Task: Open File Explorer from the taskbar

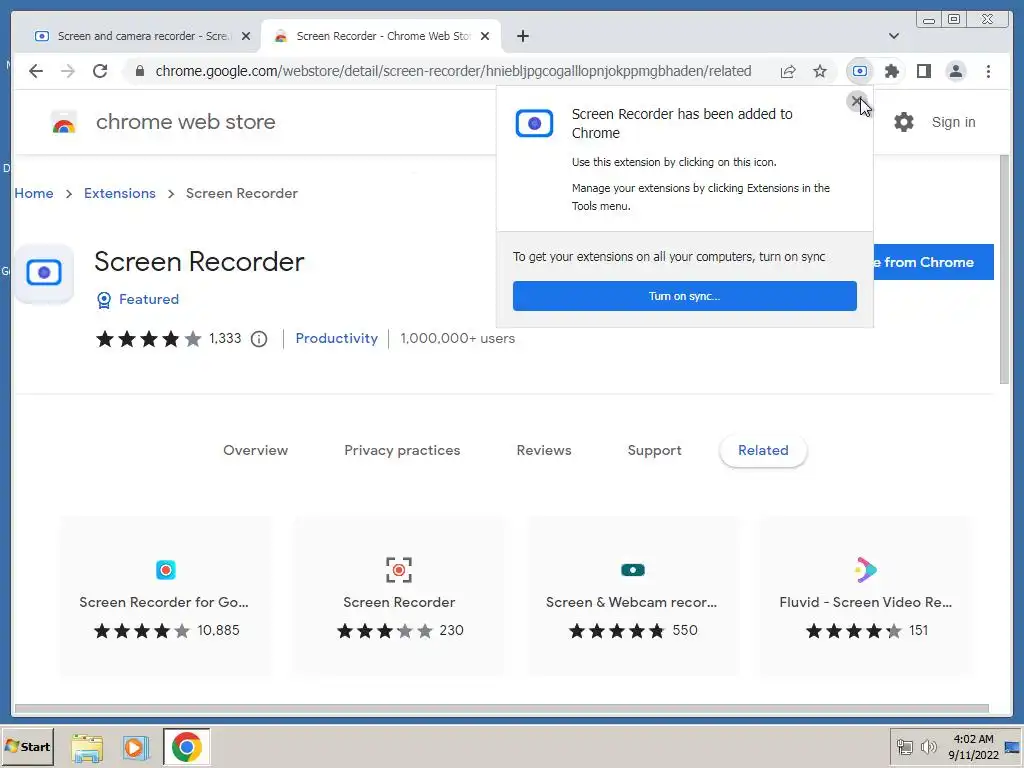Action: point(88,748)
